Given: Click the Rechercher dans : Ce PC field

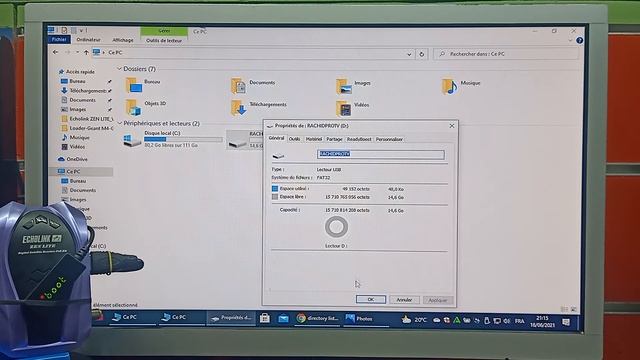Looking at the screenshot, I should point(506,54).
